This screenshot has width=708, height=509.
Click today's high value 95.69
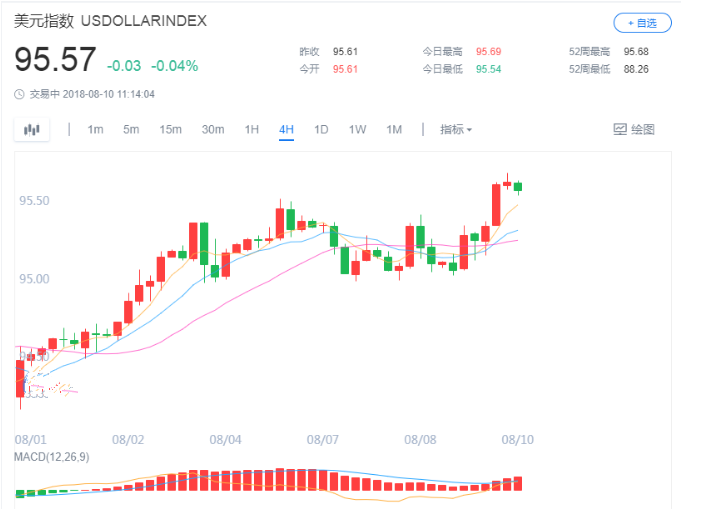[x=489, y=51]
